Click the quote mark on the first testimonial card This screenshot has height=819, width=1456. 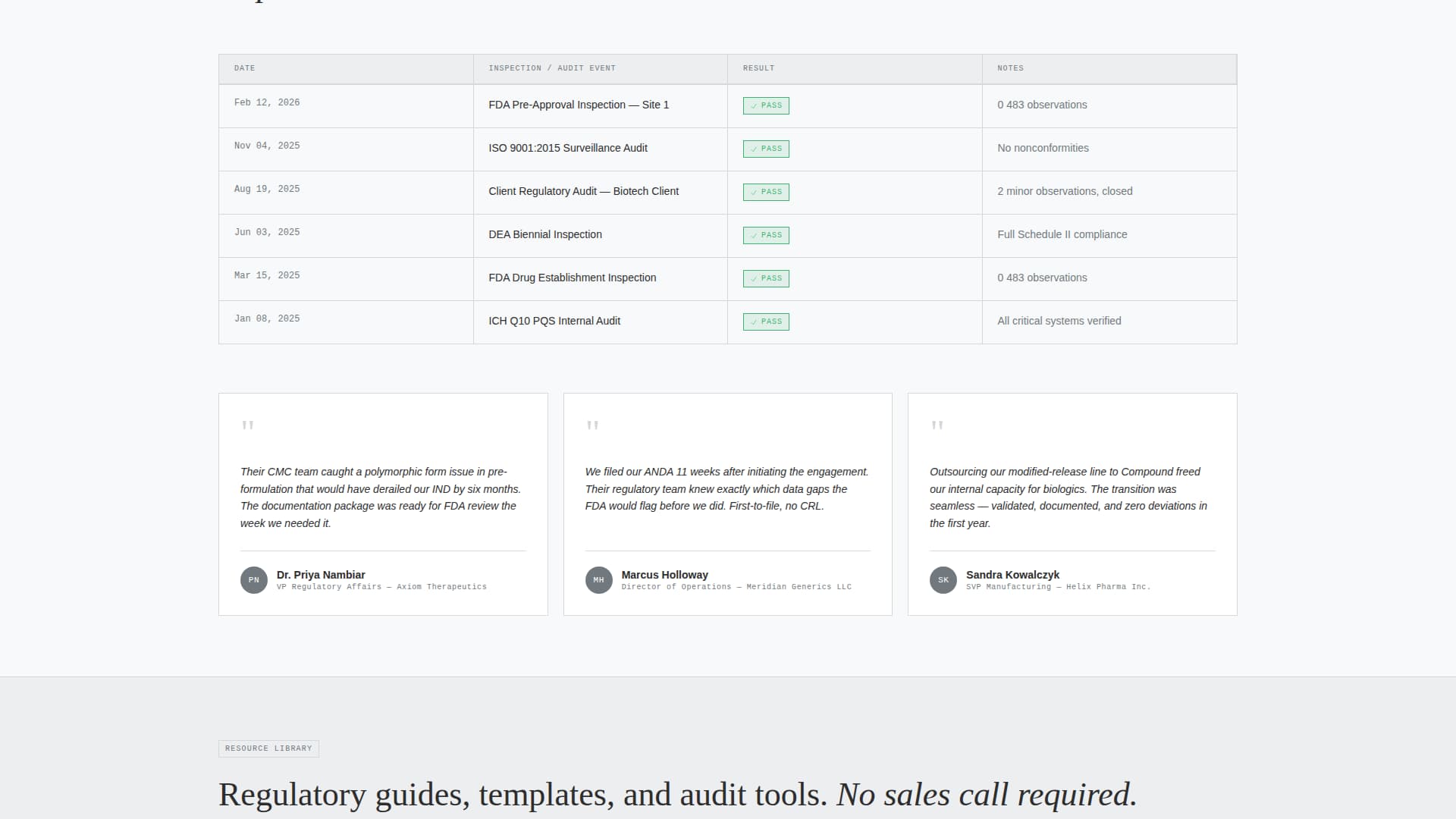coord(248,426)
